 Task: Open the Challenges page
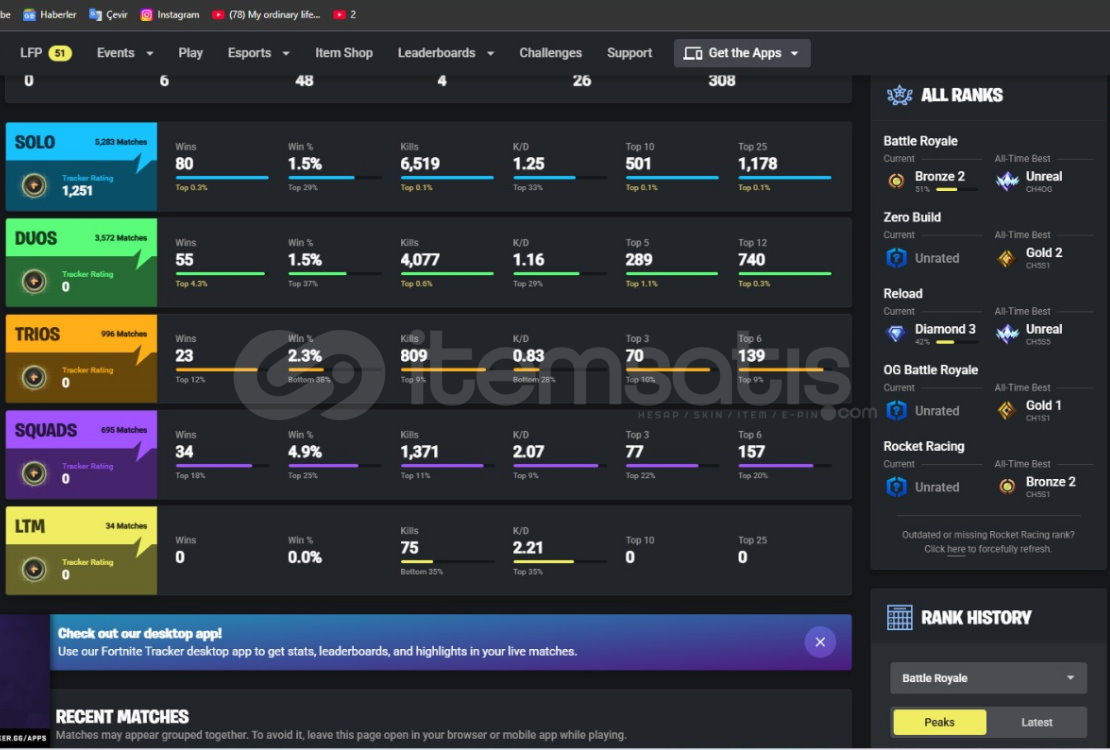point(550,53)
